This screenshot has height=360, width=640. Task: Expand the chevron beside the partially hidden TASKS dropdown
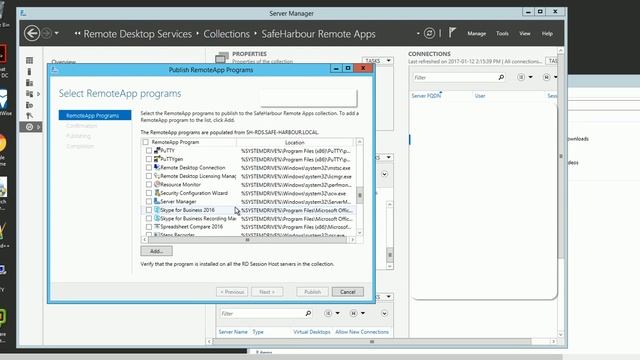(384, 174)
